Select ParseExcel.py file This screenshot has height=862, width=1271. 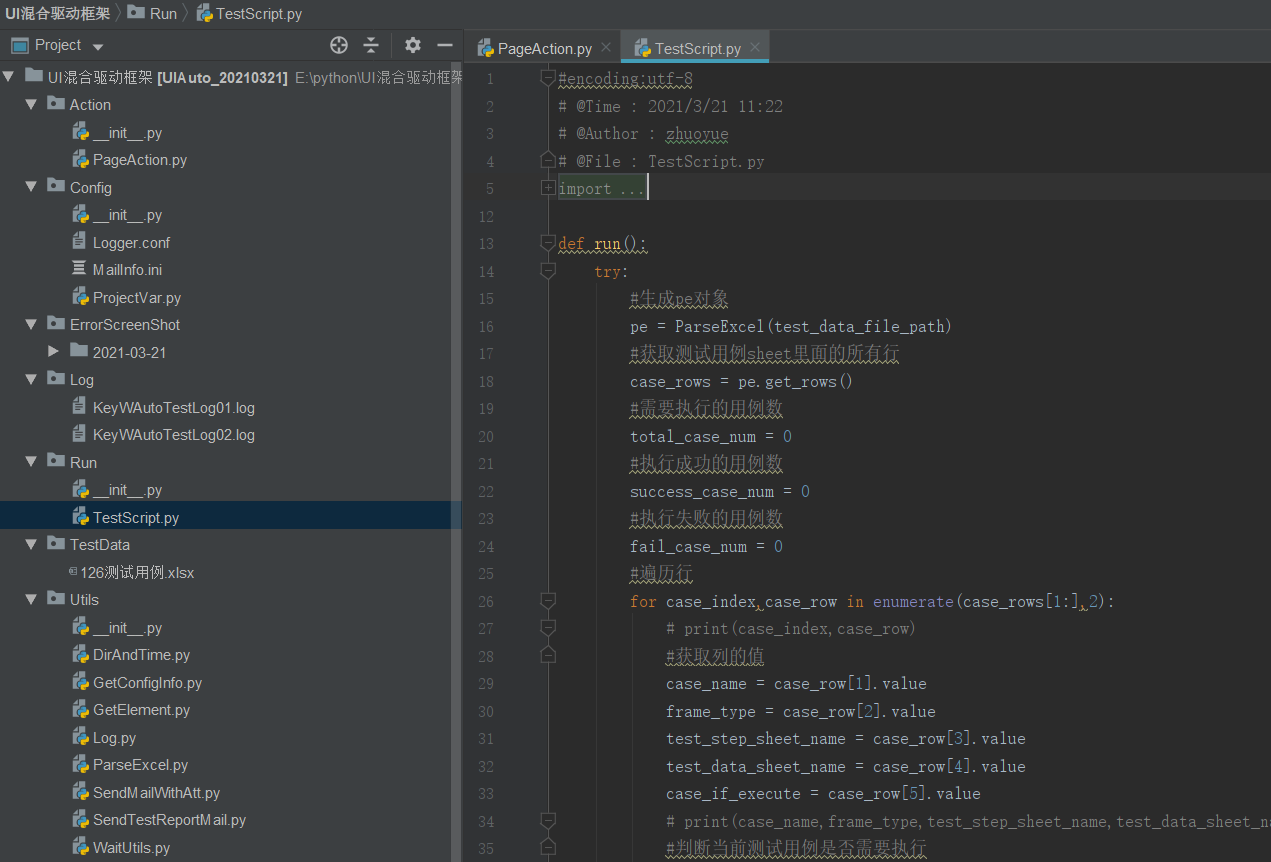140,765
